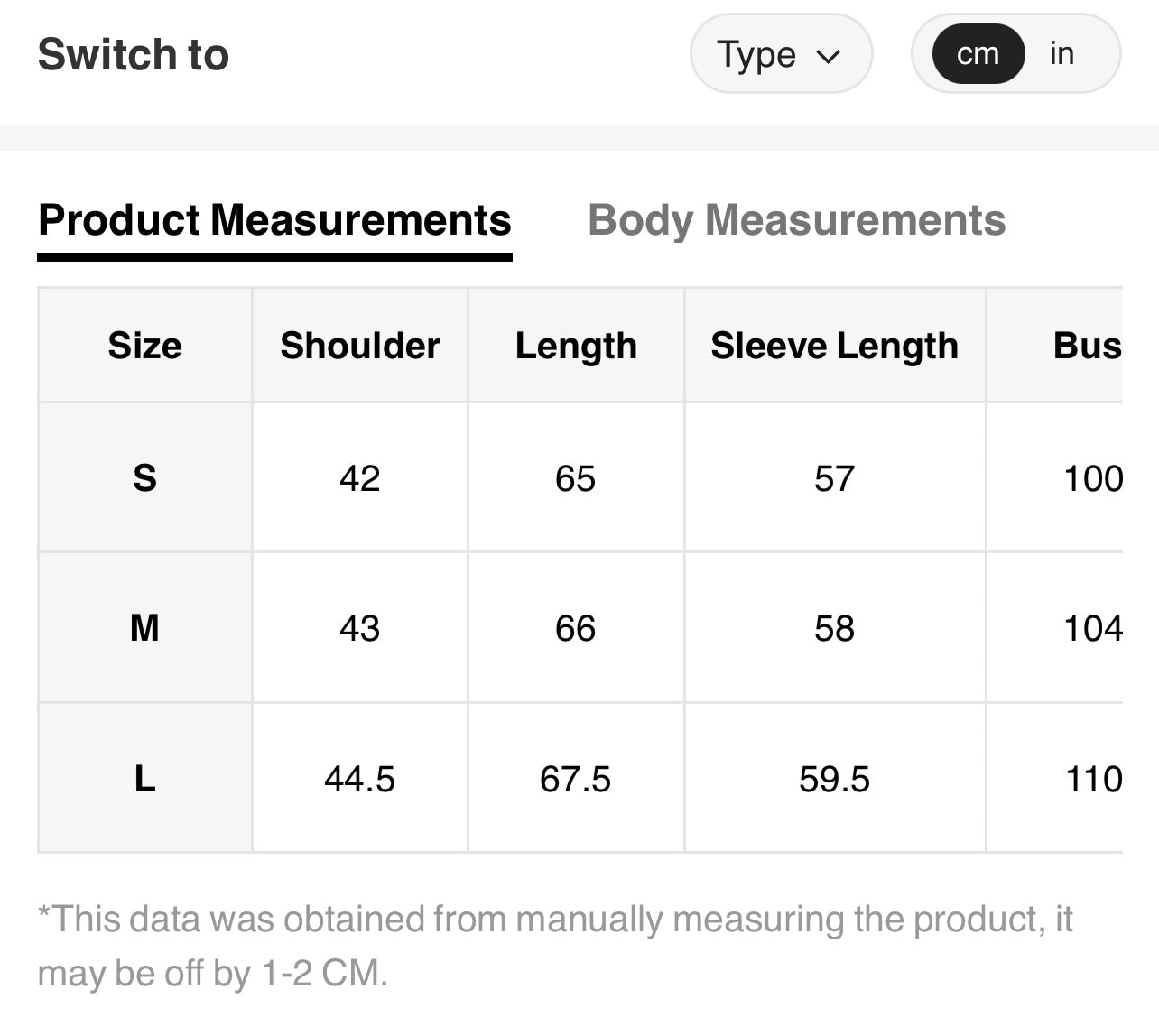
Task: Select the M size row label
Action: [x=144, y=628]
